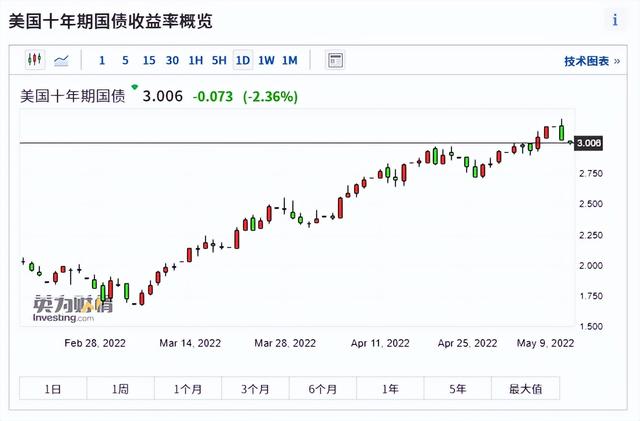Select the 1日 range tab
This screenshot has height=421, width=640.
[53, 388]
